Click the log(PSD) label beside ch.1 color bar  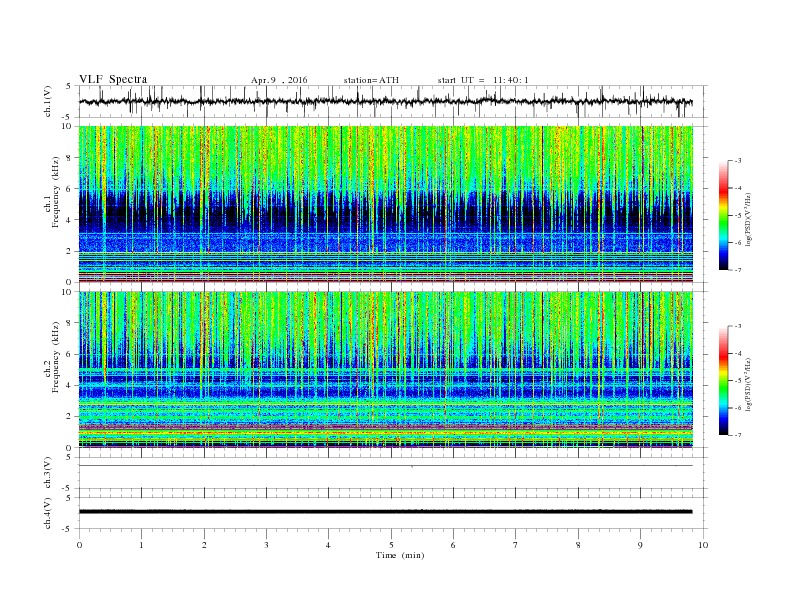748,220
